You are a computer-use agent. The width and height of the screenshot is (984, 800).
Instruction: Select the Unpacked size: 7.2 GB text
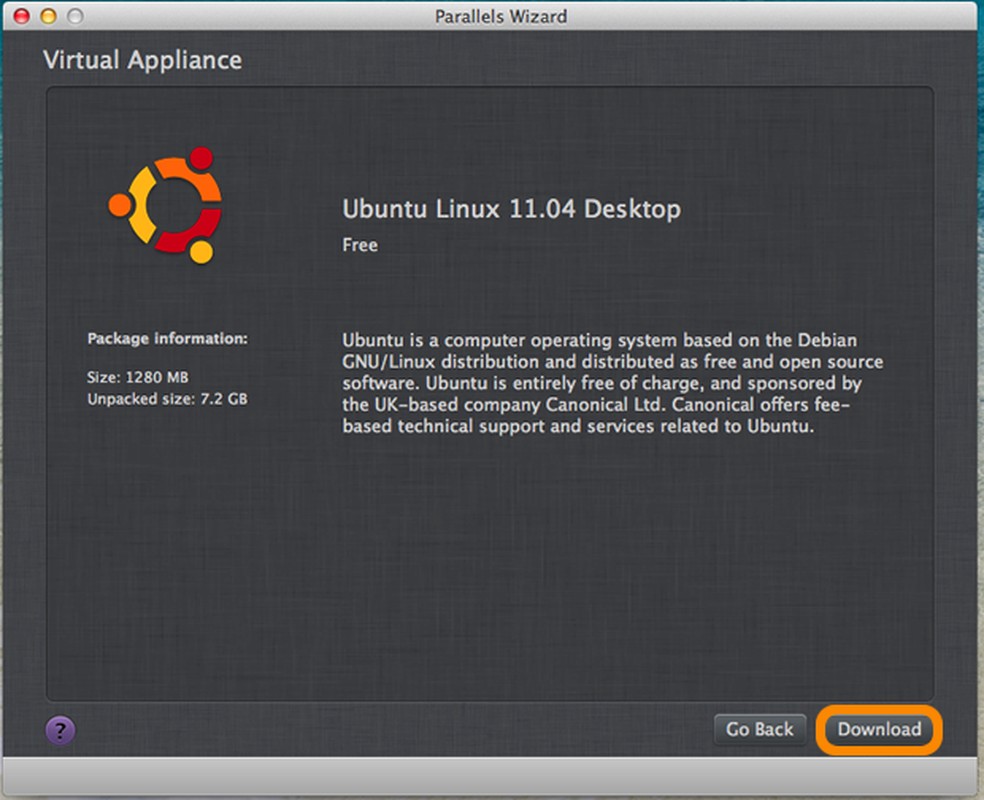click(167, 398)
